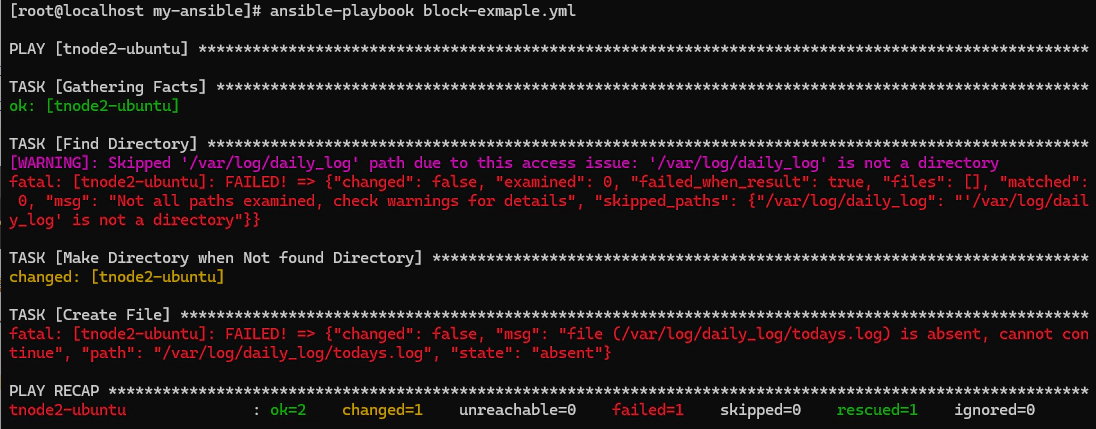Viewport: 1096px width, 429px height.
Task: Click the first 'fatal: [tnode2-ubuntu]: FAILED!' line under Find Directory
Action: (x=548, y=182)
